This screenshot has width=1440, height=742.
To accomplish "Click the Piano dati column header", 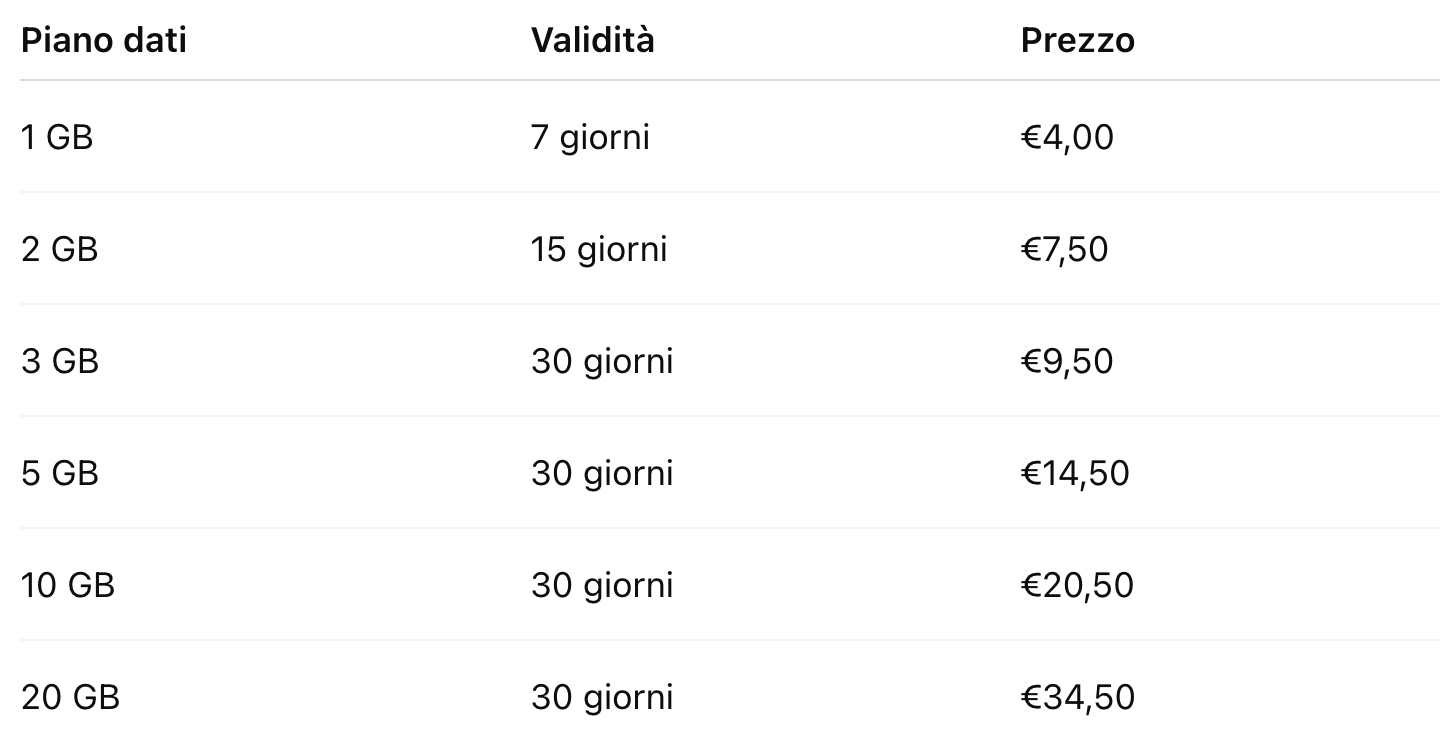I will pyautogui.click(x=104, y=41).
